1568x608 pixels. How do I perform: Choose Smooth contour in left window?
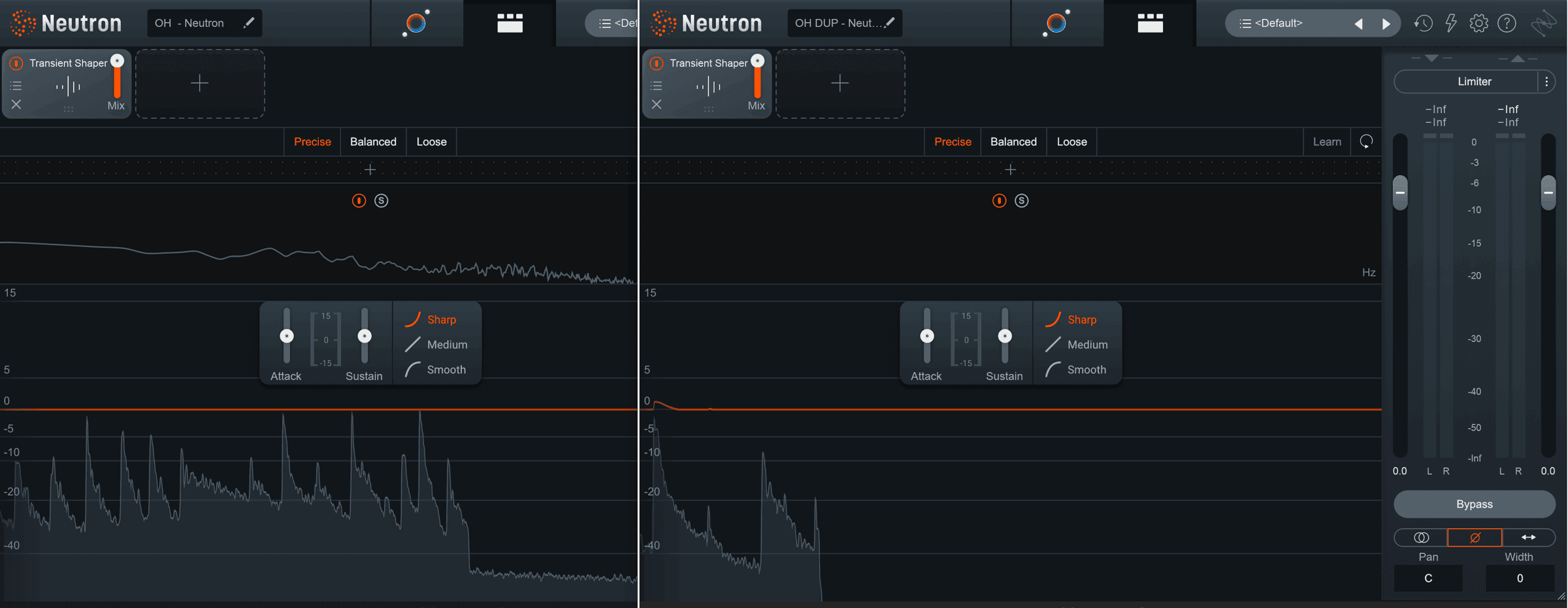[x=435, y=369]
